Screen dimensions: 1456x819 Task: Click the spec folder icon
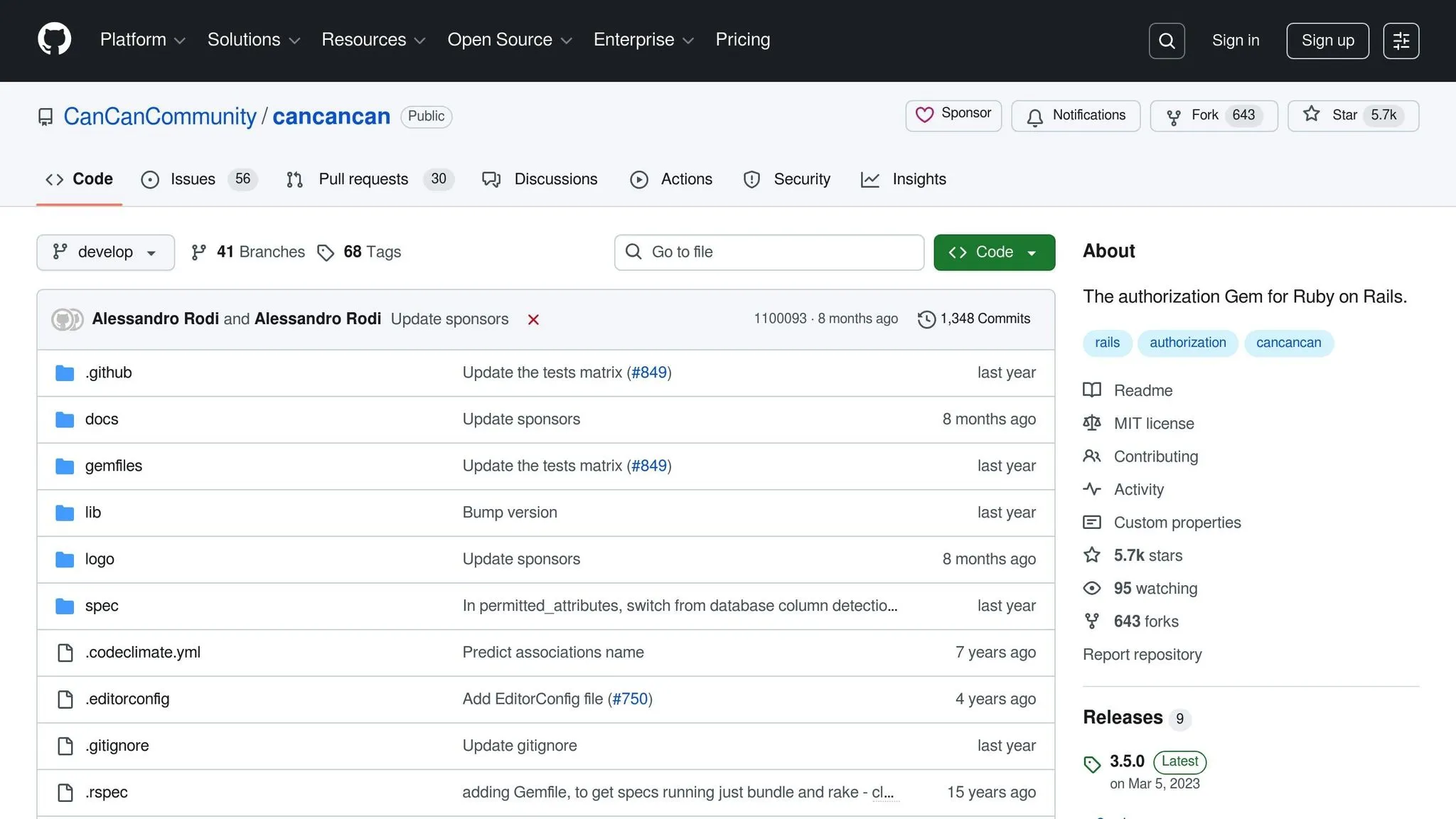click(x=65, y=606)
